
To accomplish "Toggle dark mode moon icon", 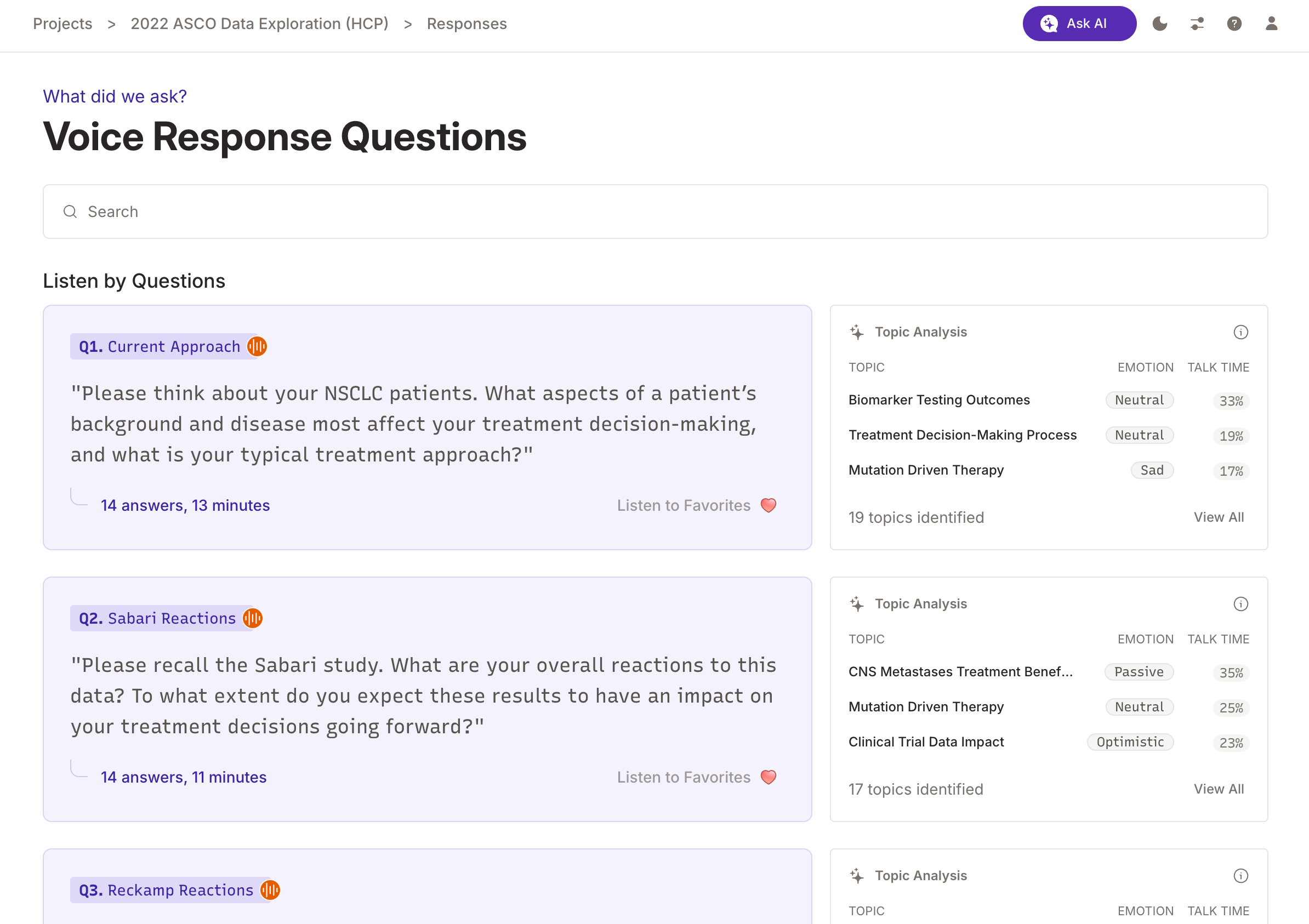I will (x=1160, y=24).
